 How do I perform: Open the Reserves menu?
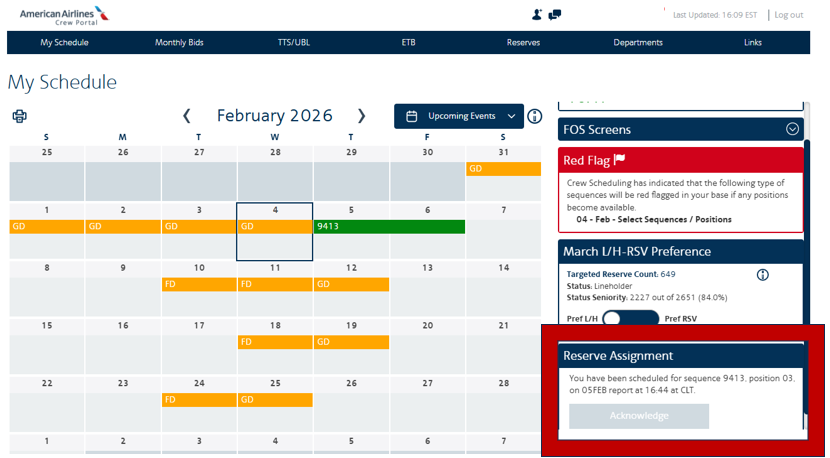click(x=523, y=42)
